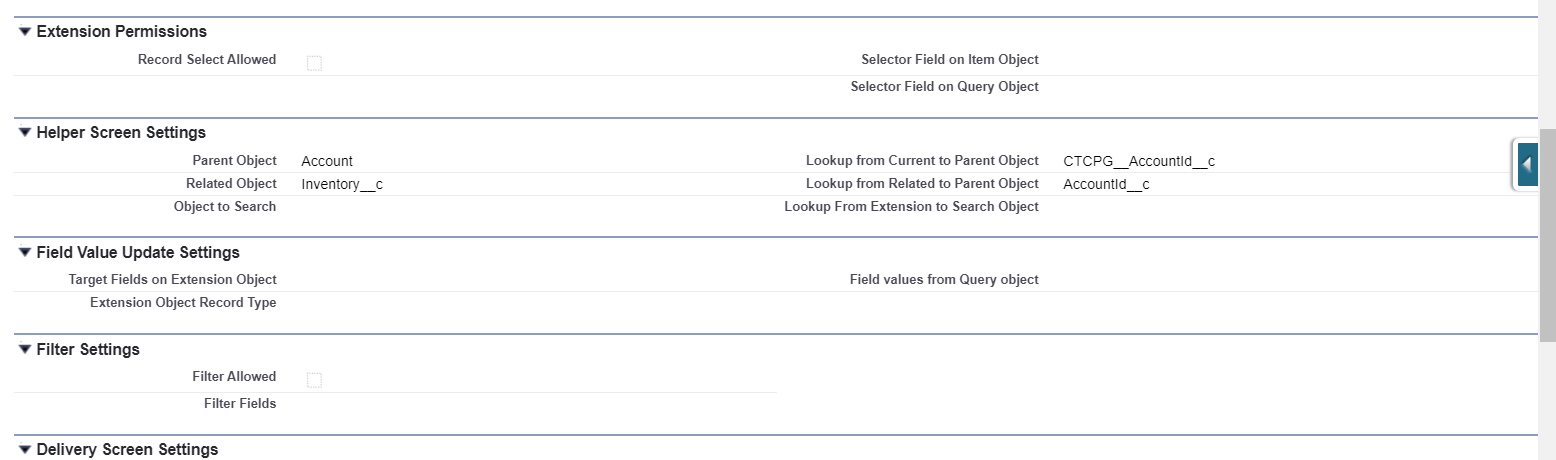1556x460 pixels.
Task: Toggle the Filter Allowed checkbox
Action: click(314, 380)
